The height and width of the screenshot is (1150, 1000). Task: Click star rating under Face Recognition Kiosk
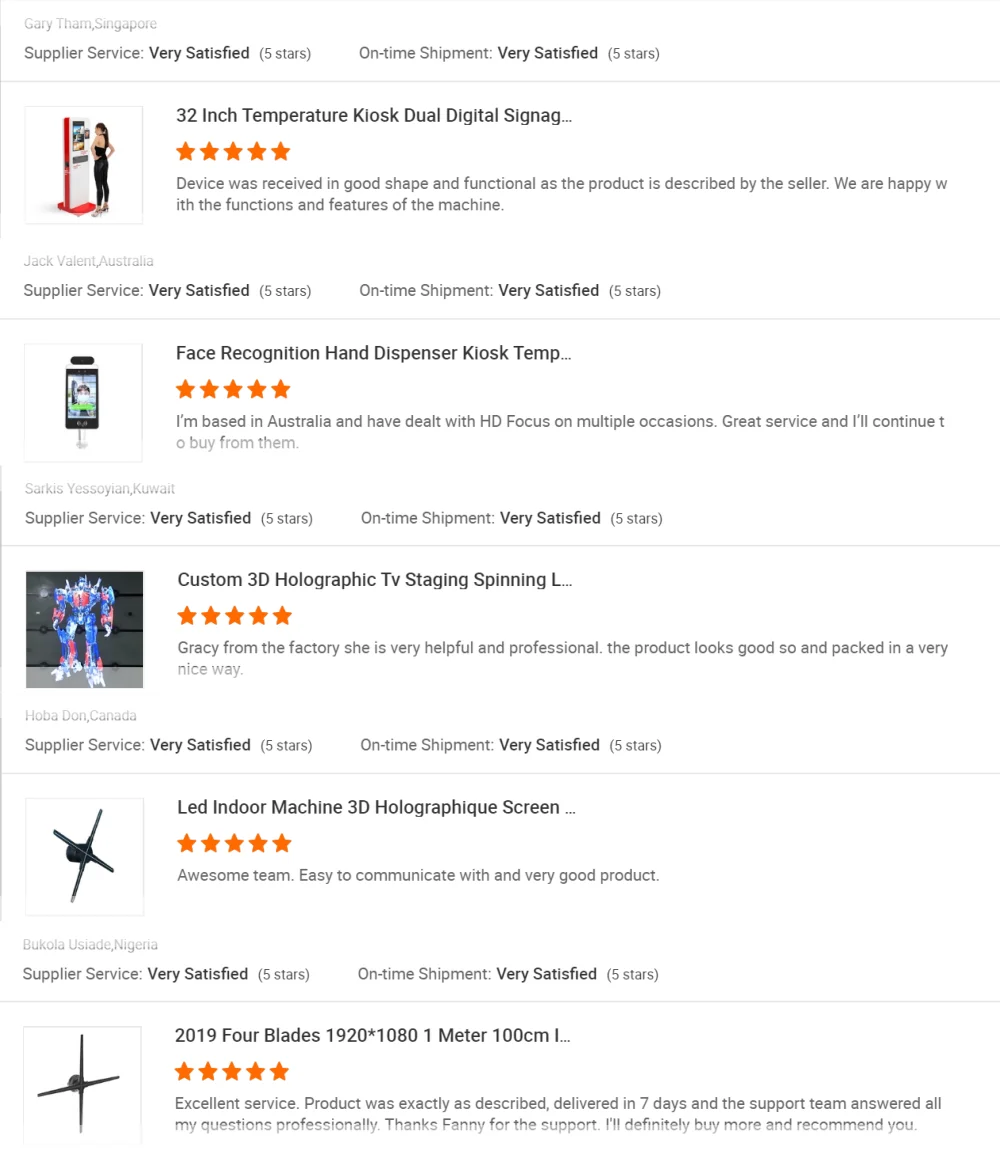click(233, 389)
